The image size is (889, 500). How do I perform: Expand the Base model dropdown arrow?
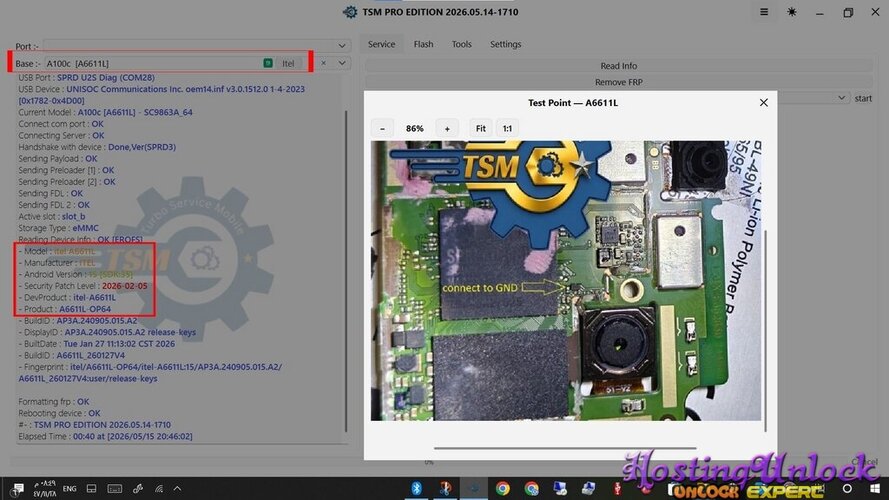342,63
